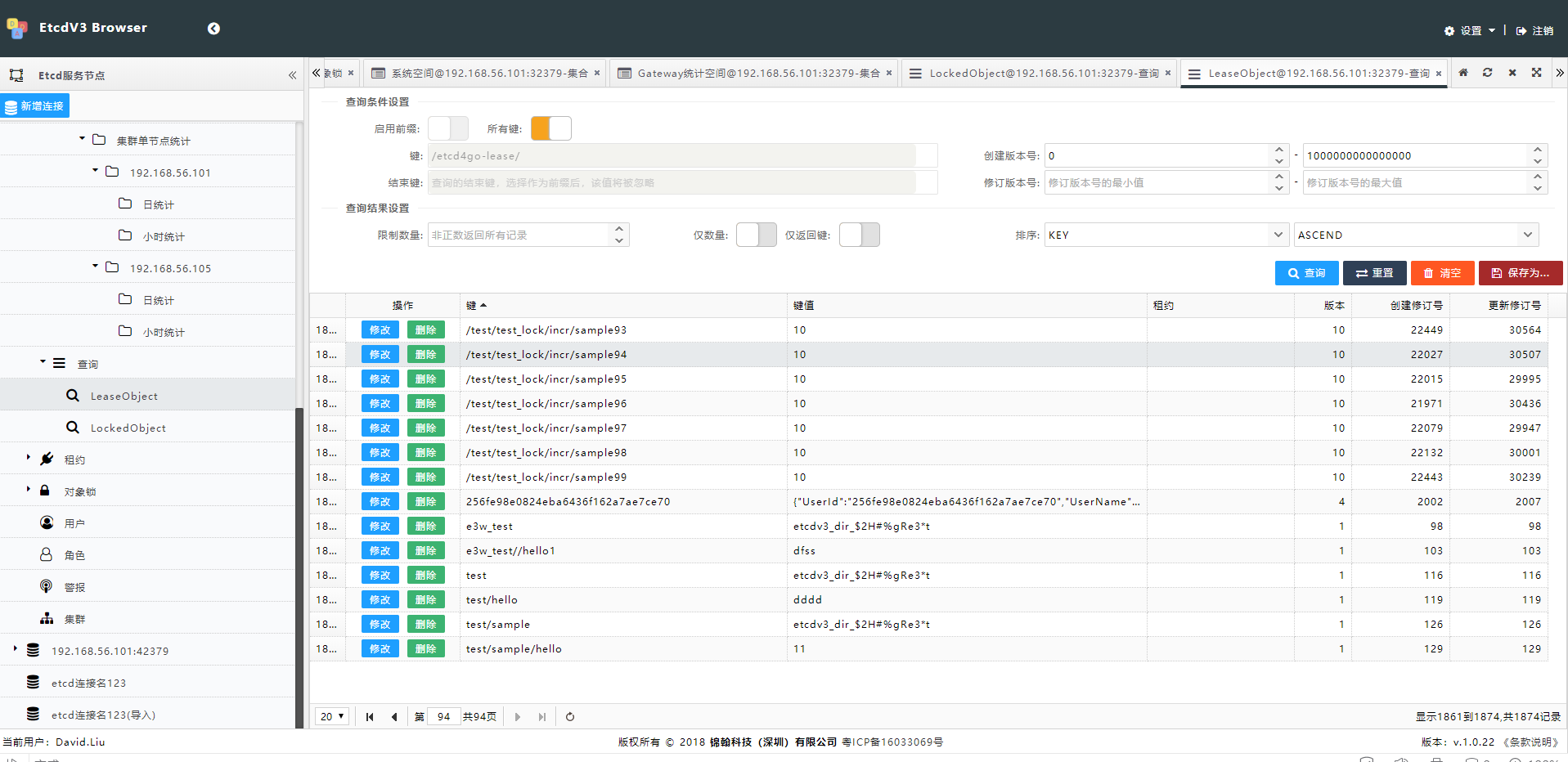Collapse the 集群单节点统计 tree node
The image size is (1568, 762).
(82, 139)
